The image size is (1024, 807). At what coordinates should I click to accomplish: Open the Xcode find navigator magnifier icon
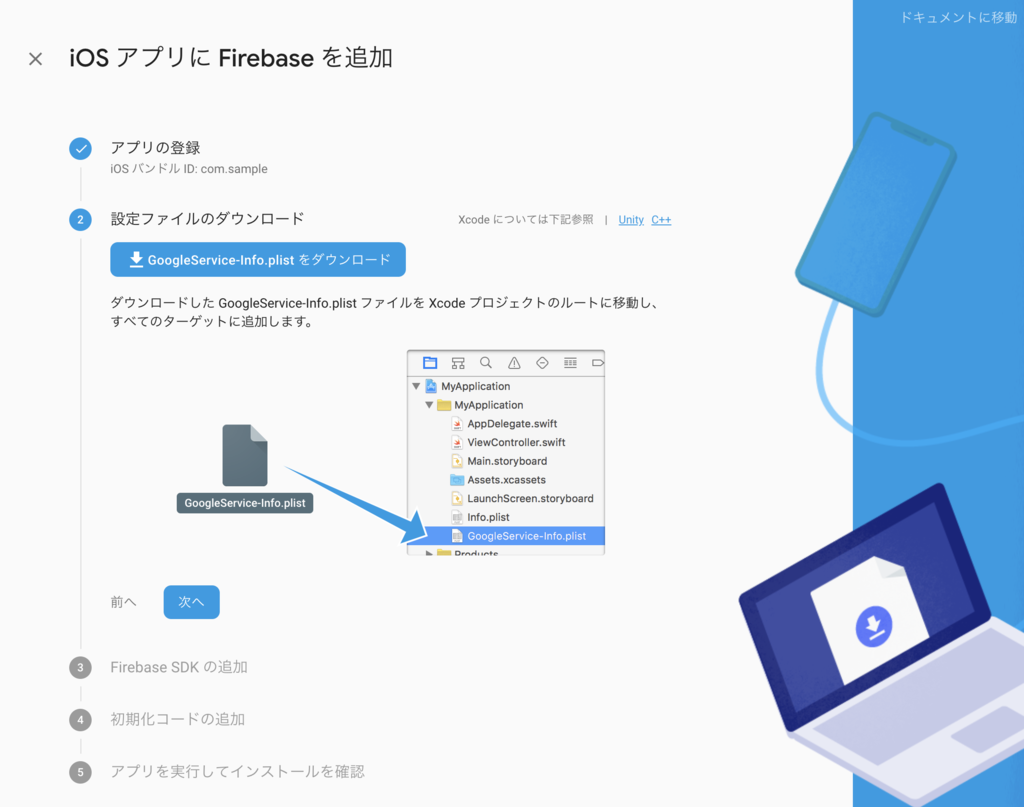pos(486,363)
